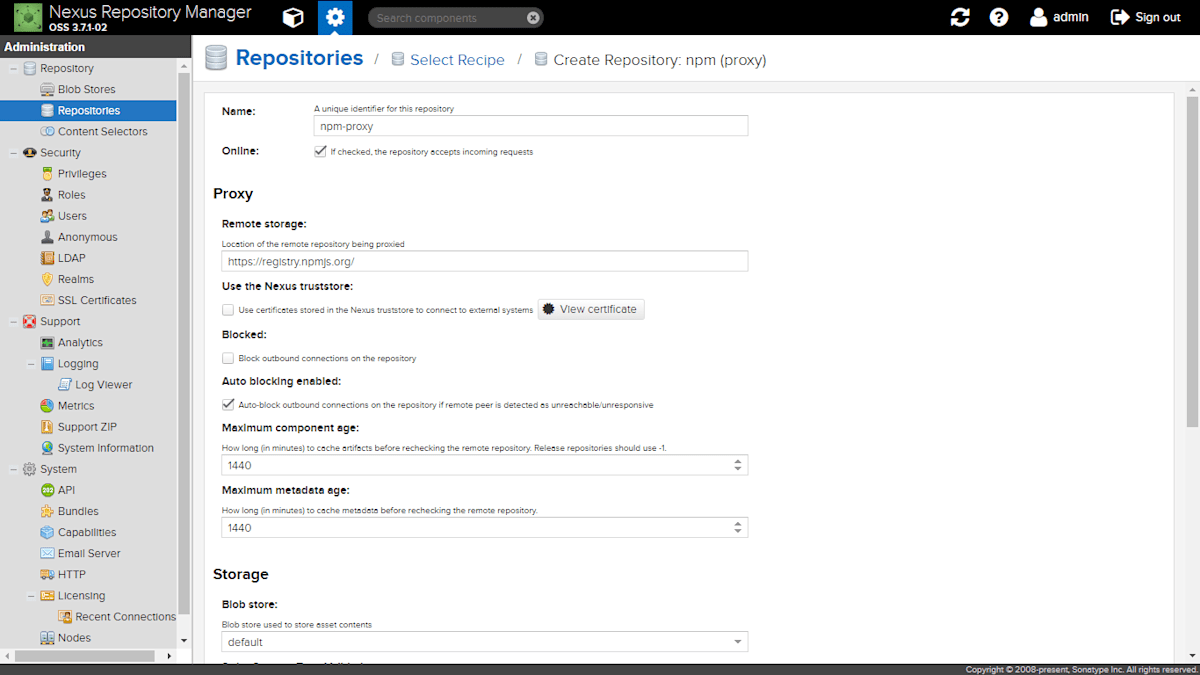Screen dimensions: 1200x675
Task: Click the Metrics pie chart icon
Action: click(47, 406)
